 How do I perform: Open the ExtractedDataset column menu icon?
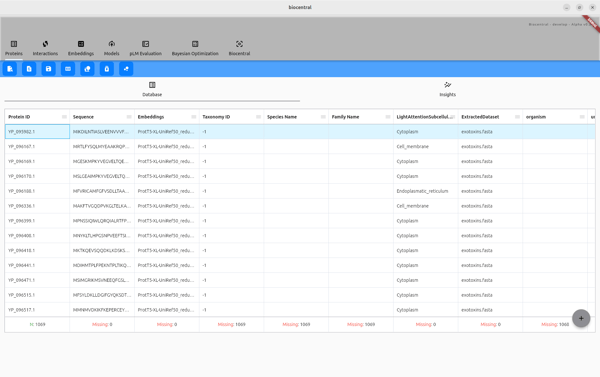pyautogui.click(x=517, y=117)
